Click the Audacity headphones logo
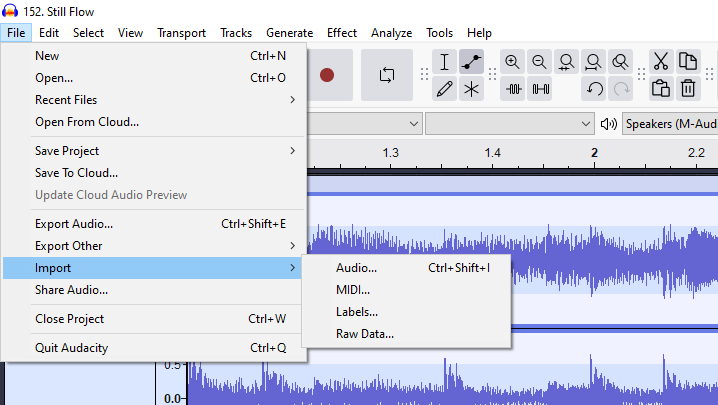The width and height of the screenshot is (718, 405). [10, 11]
